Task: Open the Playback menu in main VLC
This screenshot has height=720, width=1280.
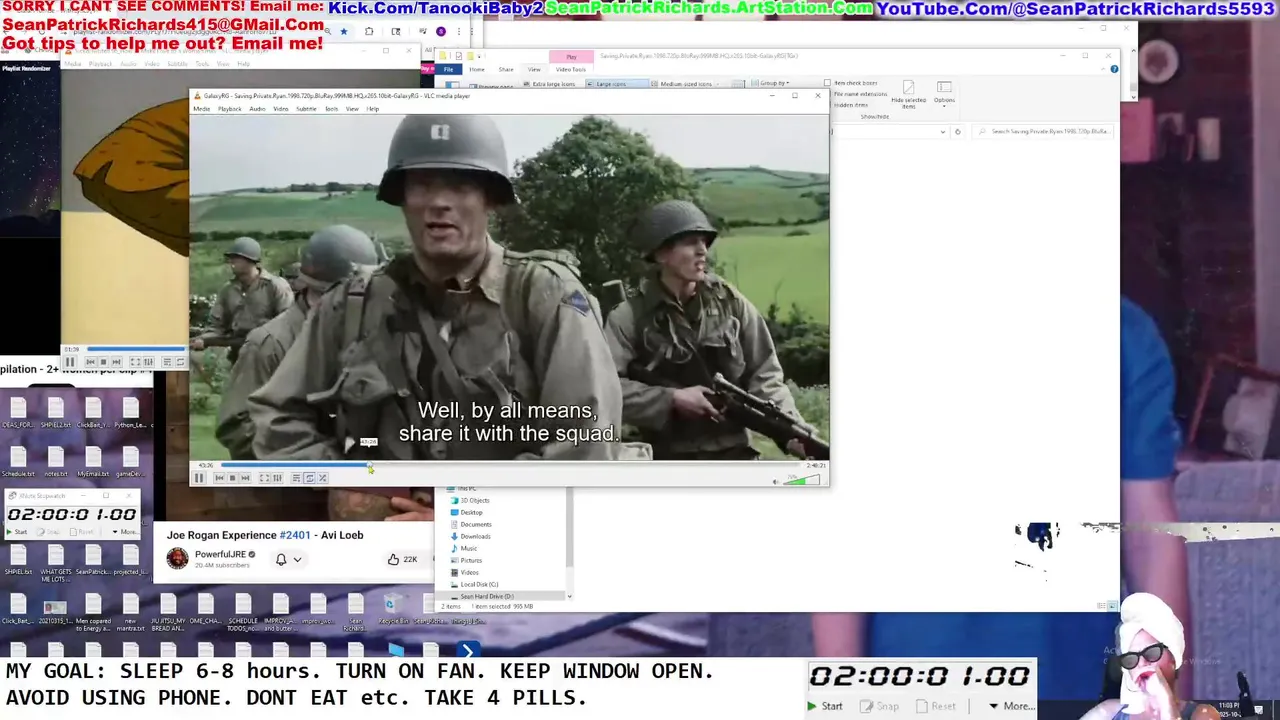Action: tap(230, 108)
